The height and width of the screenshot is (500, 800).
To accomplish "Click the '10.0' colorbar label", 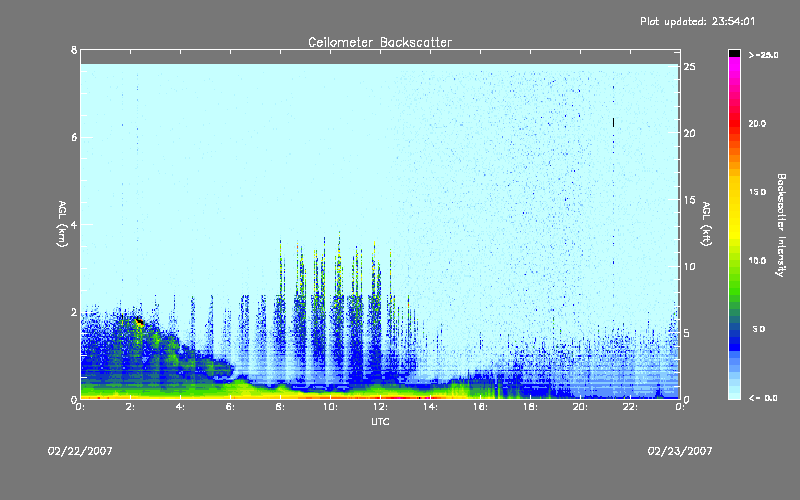I will click(757, 261).
